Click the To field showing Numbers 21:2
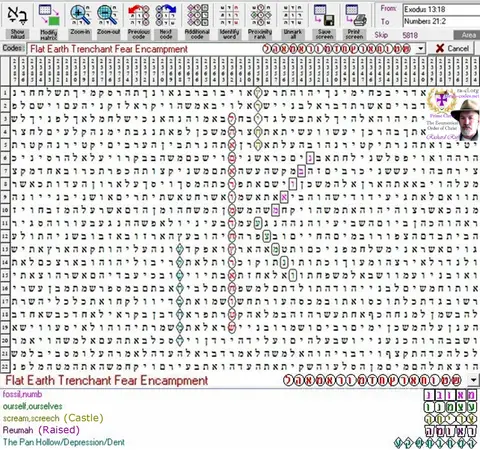Image resolution: width=480 pixels, height=450 pixels. pyautogui.click(x=441, y=21)
